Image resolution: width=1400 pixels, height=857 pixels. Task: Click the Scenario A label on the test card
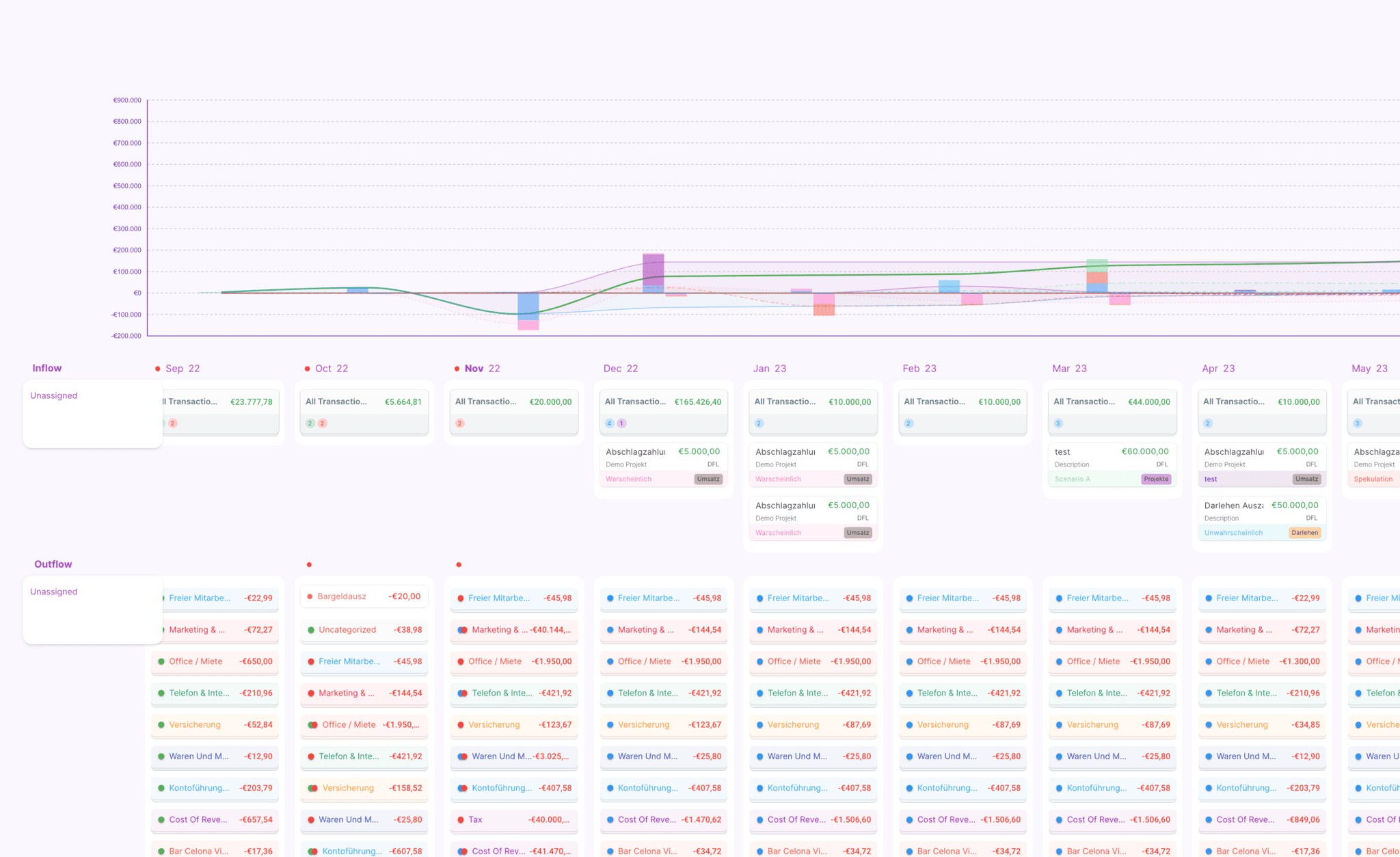pyautogui.click(x=1072, y=479)
